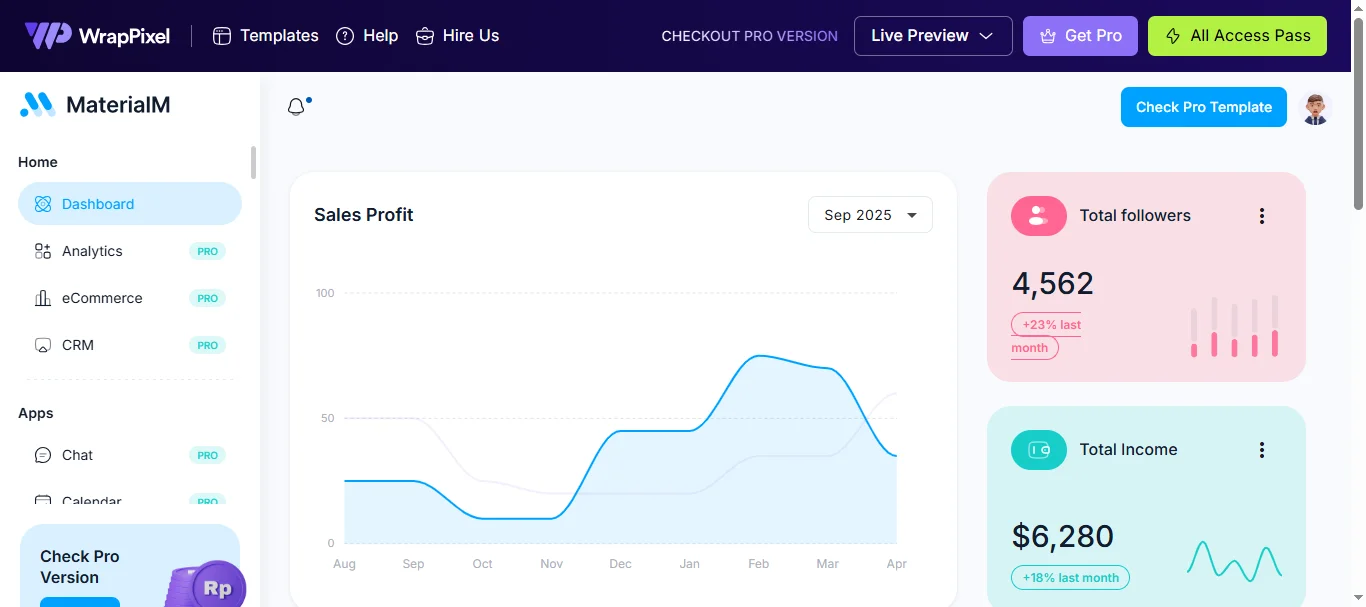Open the Templates menu
Viewport: 1366px width, 607px height.
[x=266, y=36]
